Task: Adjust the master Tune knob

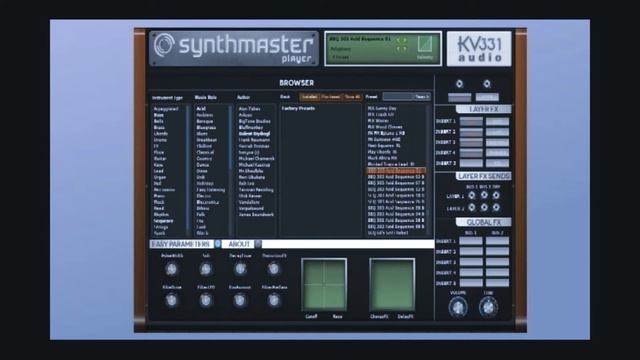Action: (488, 307)
